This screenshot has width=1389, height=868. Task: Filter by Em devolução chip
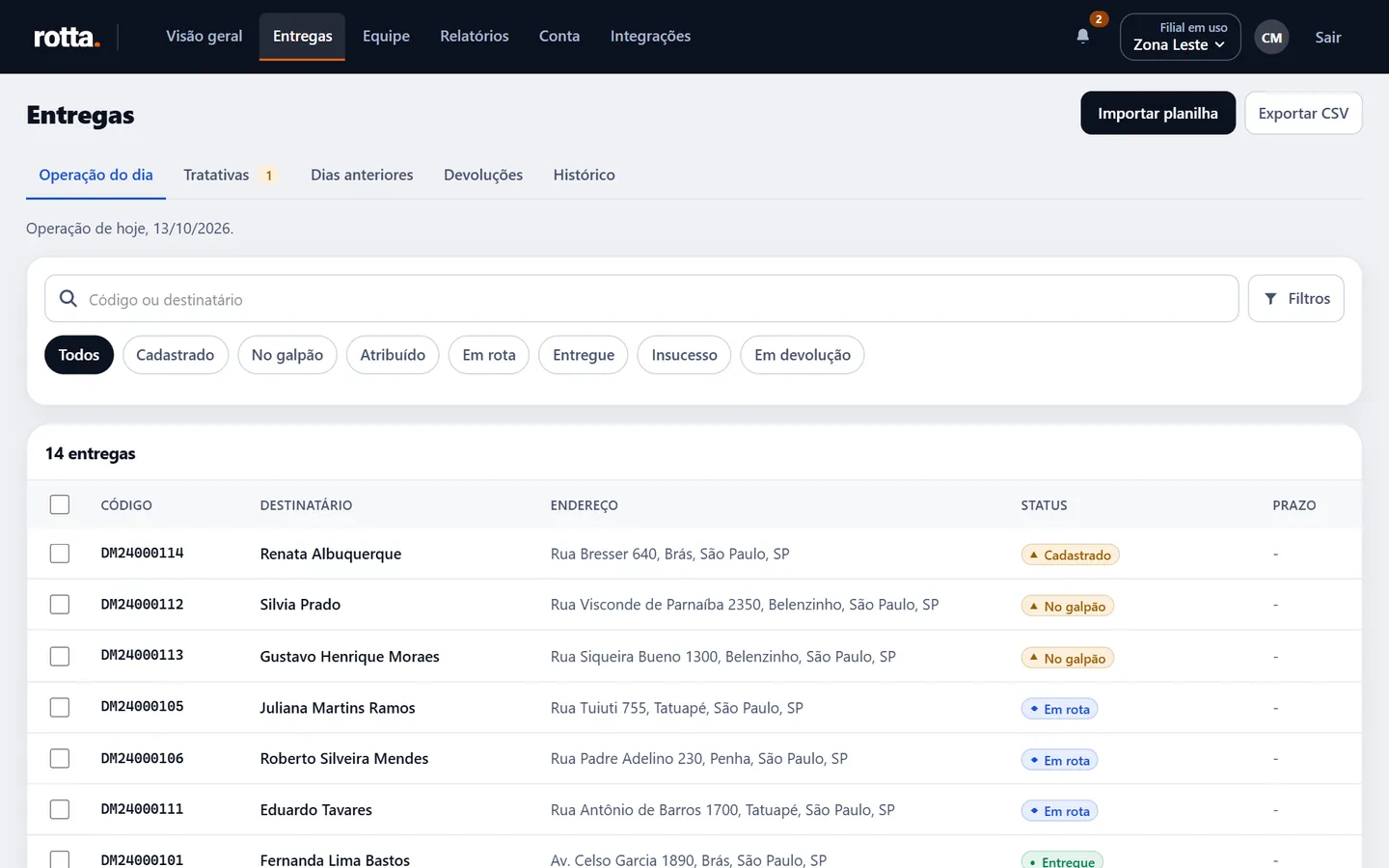(803, 355)
